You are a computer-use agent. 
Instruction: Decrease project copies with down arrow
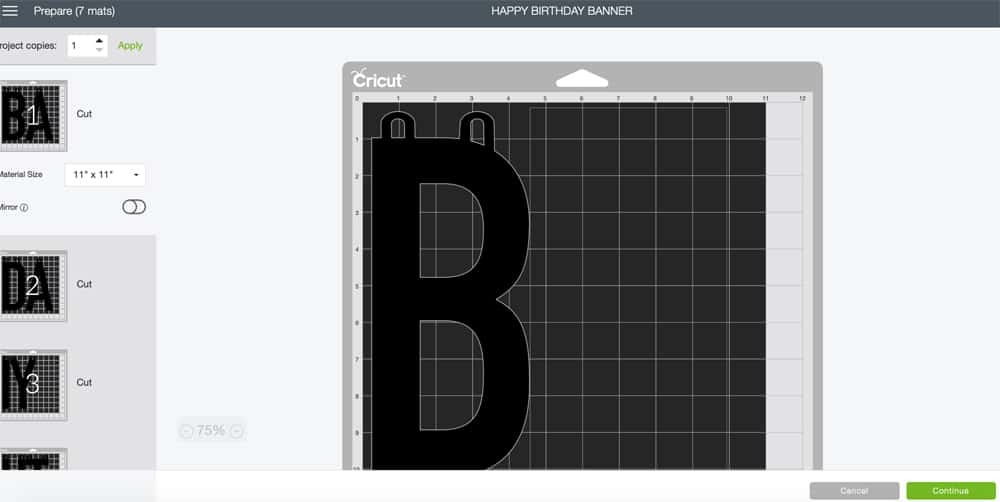click(99, 50)
